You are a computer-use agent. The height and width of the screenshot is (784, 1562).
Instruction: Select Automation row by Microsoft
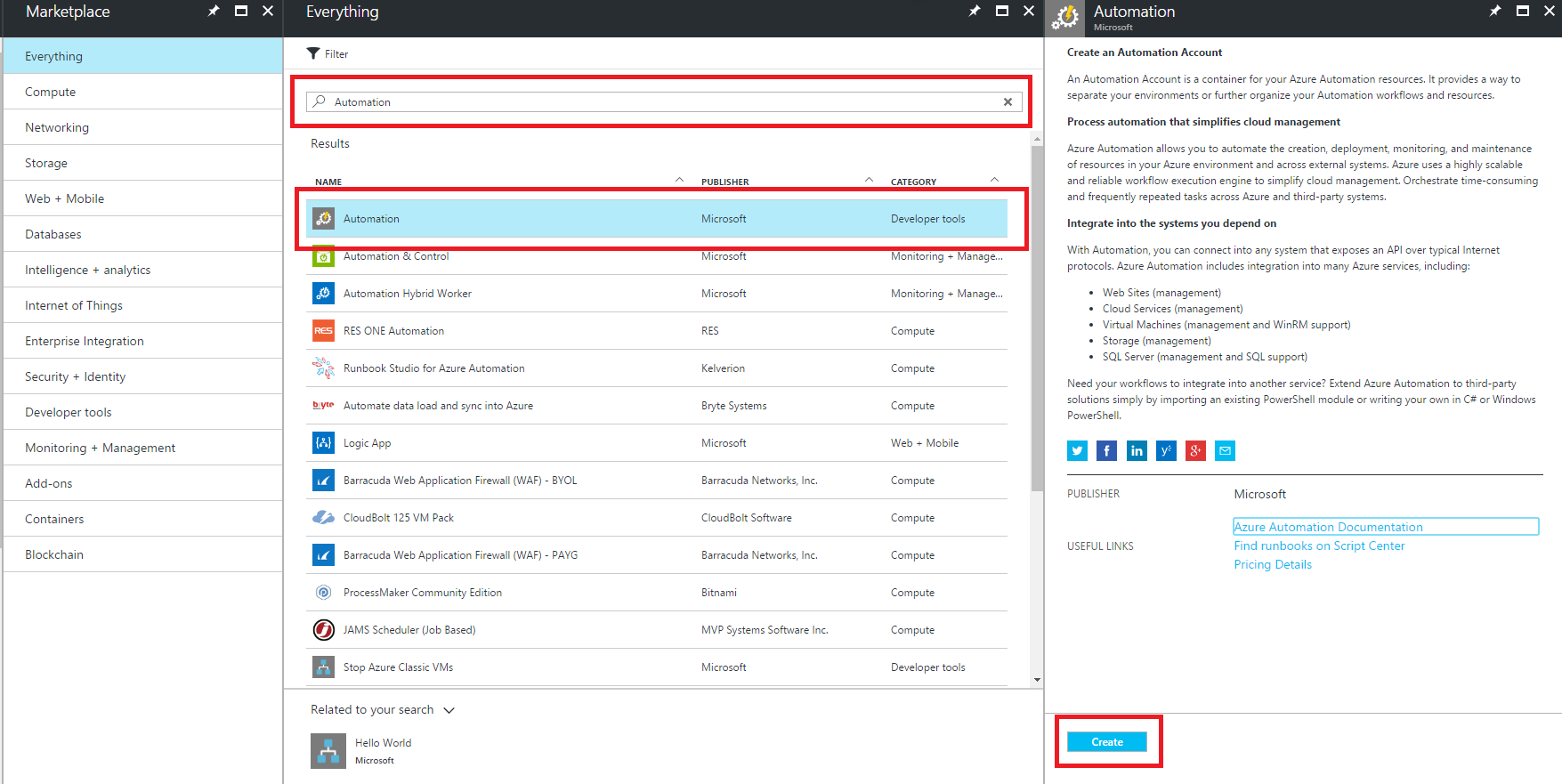point(657,218)
